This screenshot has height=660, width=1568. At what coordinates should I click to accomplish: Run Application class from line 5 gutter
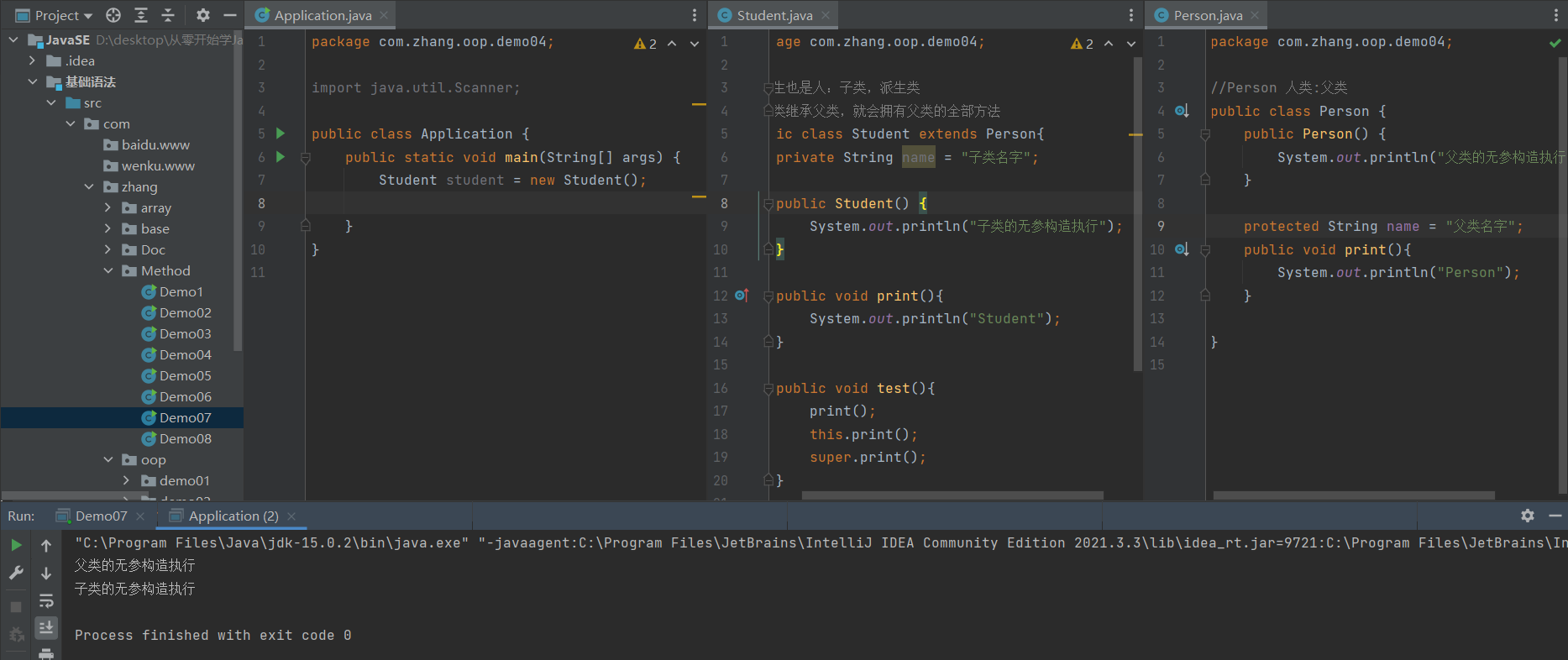pos(281,134)
